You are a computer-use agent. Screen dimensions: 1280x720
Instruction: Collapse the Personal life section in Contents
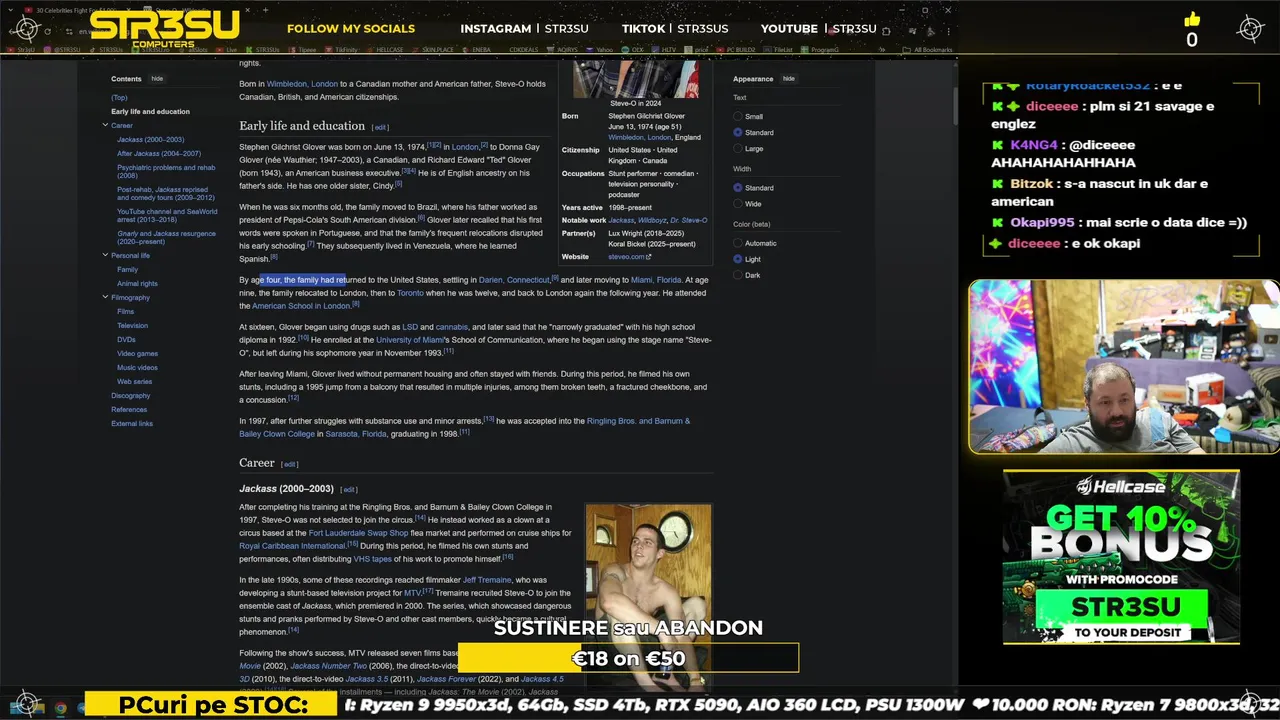[105, 255]
